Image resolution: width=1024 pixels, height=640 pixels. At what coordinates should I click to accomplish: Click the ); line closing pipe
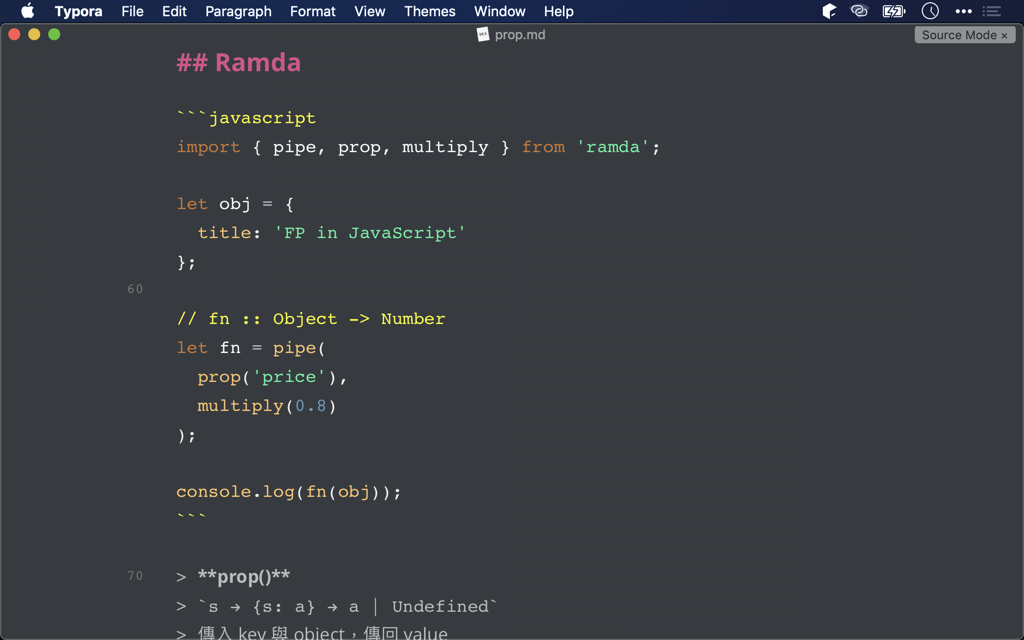pos(186,435)
